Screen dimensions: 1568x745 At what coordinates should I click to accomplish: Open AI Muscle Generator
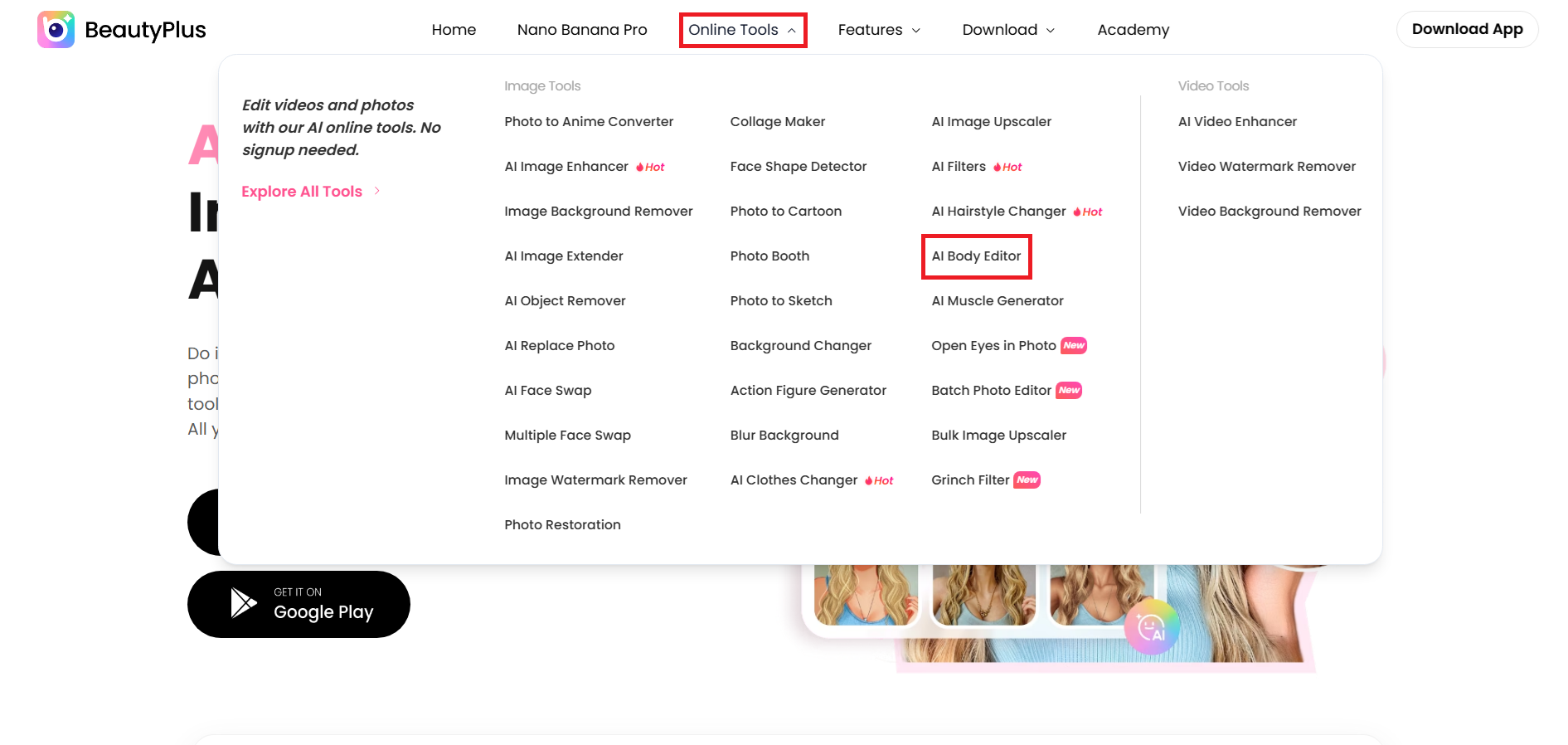(998, 301)
